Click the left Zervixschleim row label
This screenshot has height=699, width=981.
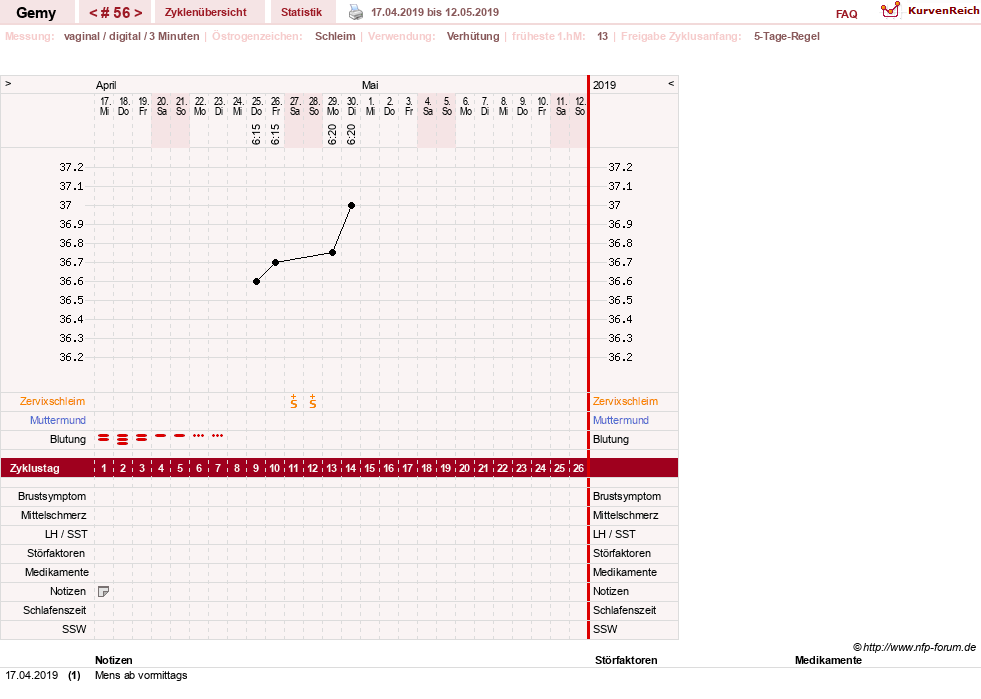(x=53, y=402)
